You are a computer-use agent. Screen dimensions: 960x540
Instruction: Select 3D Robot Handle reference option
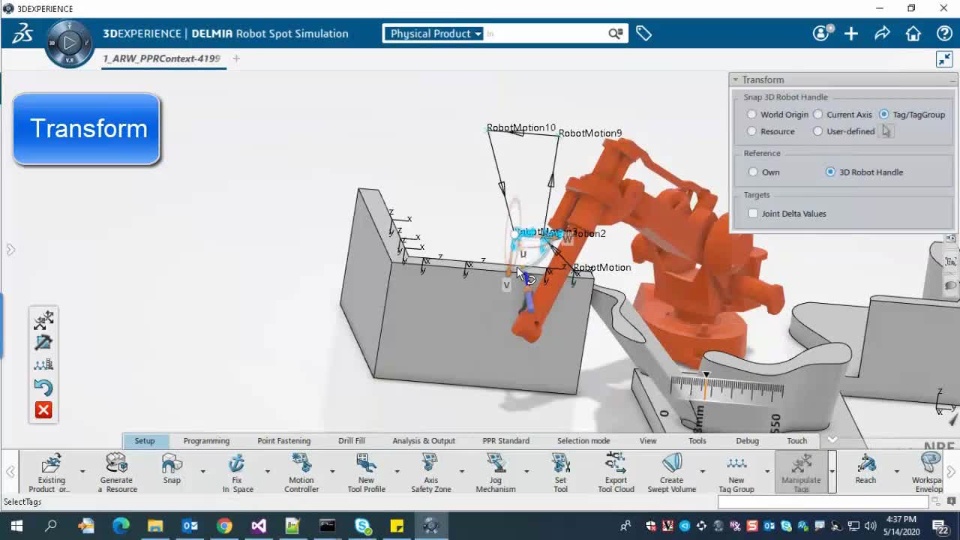tap(830, 172)
